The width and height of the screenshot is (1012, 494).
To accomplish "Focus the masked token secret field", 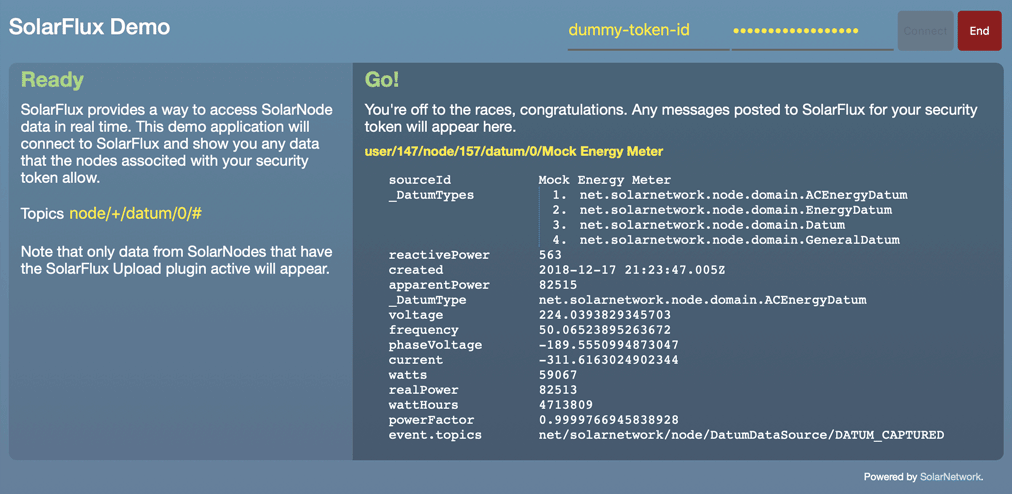I will click(x=813, y=31).
